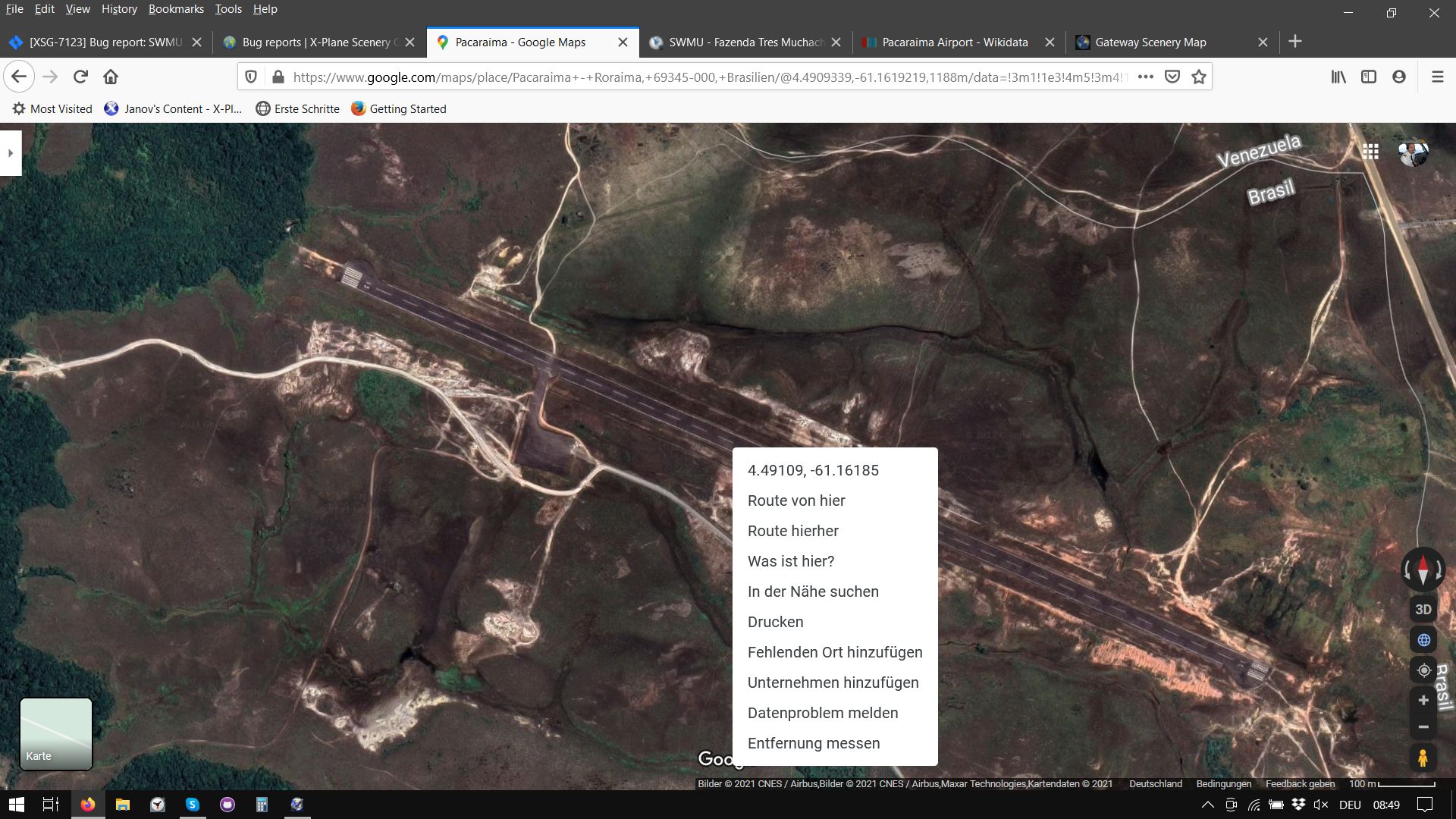Open Google apps grid
Screen dimensions: 1456x819
click(1370, 152)
